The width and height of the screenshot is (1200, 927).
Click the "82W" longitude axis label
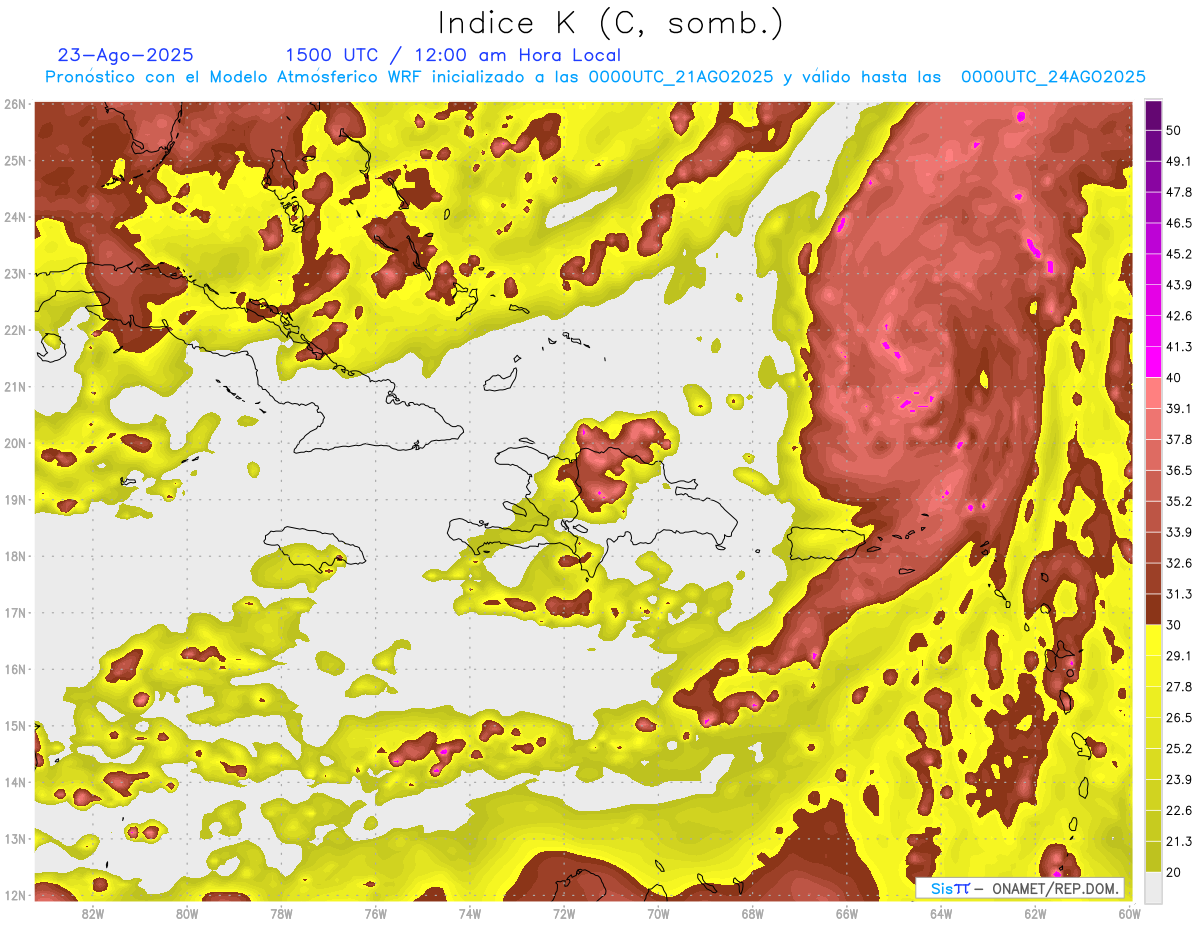point(93,914)
